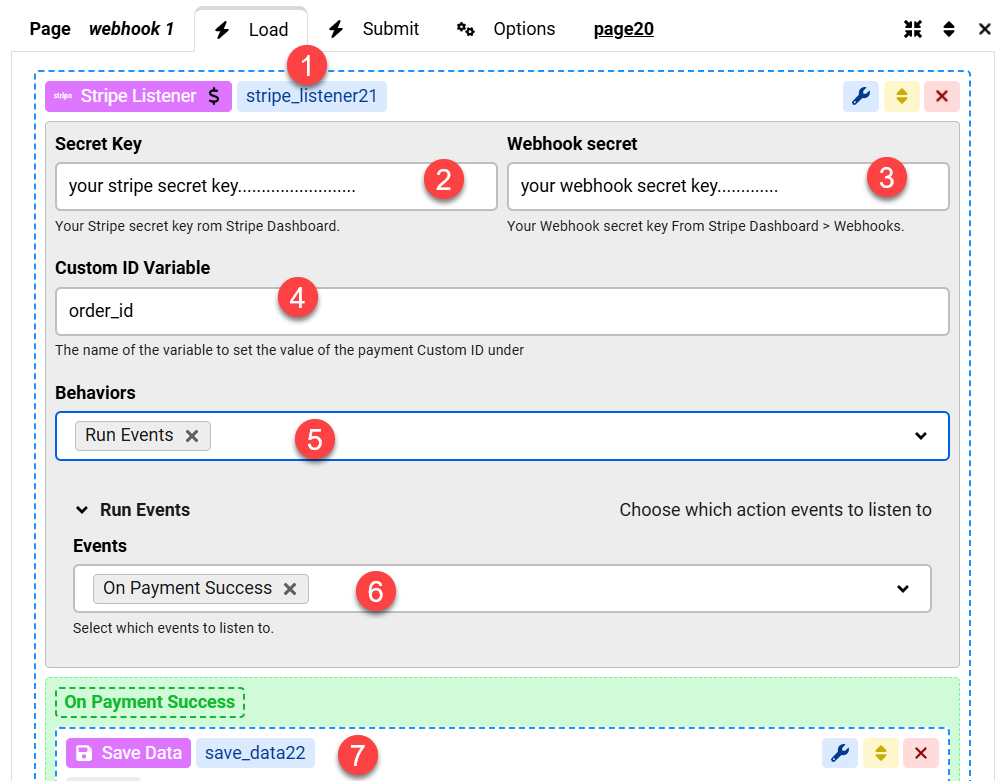Focus the Custom ID Variable field
This screenshot has width=997, height=781.
click(x=500, y=312)
